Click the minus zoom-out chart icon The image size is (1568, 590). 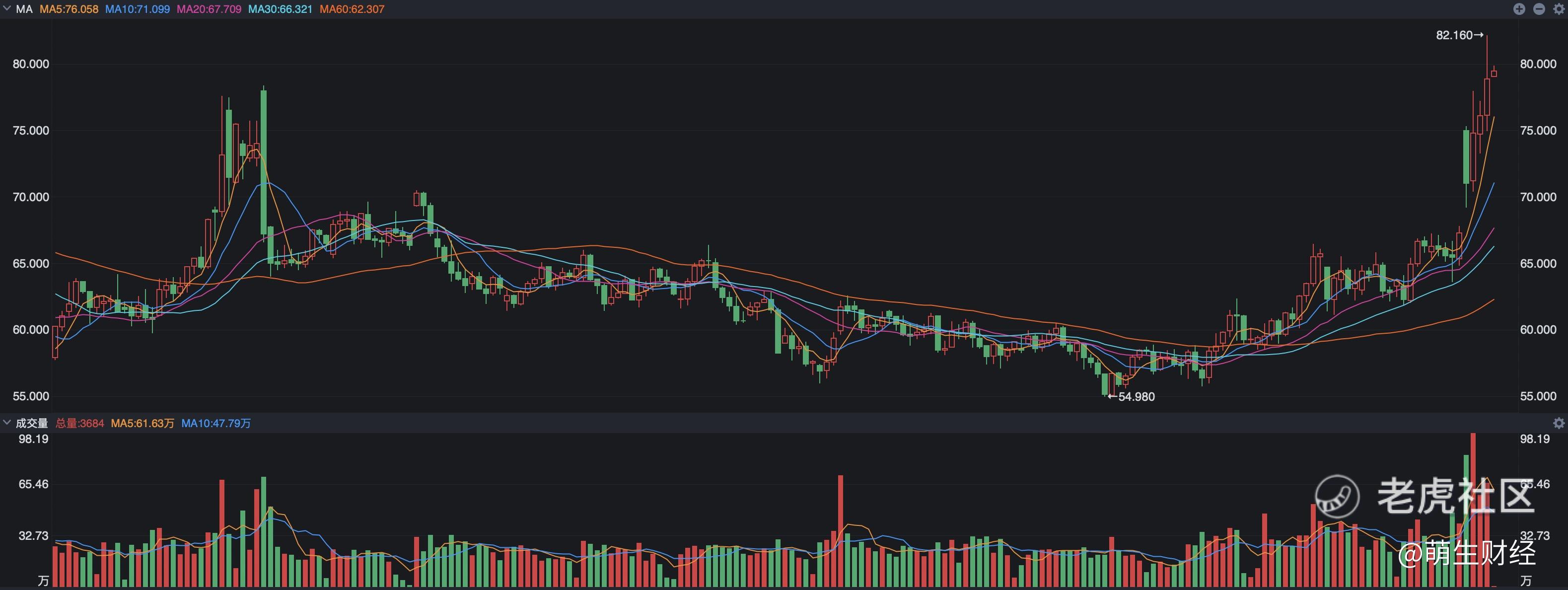[x=1539, y=9]
